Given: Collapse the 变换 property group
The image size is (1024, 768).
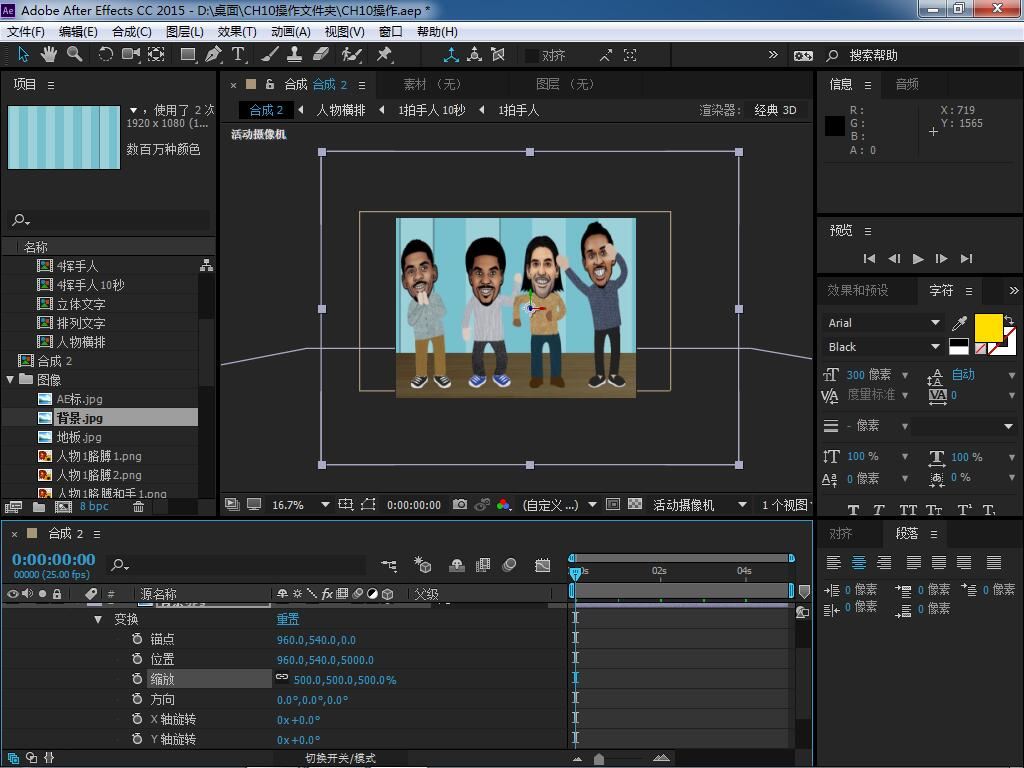Looking at the screenshot, I should click(x=98, y=619).
